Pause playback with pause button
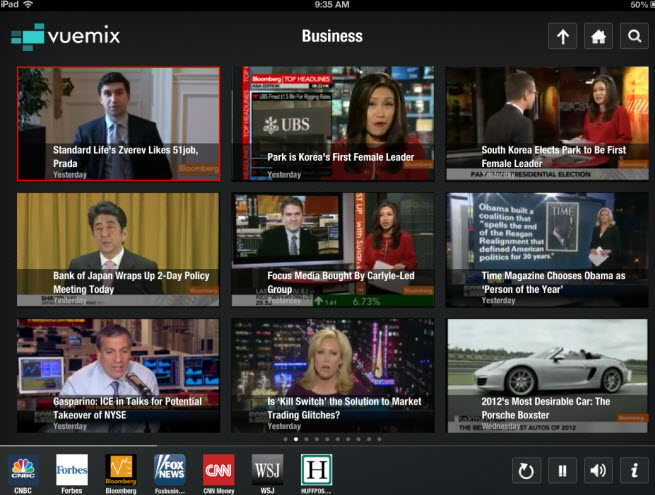The height and width of the screenshot is (495, 655). coord(562,470)
